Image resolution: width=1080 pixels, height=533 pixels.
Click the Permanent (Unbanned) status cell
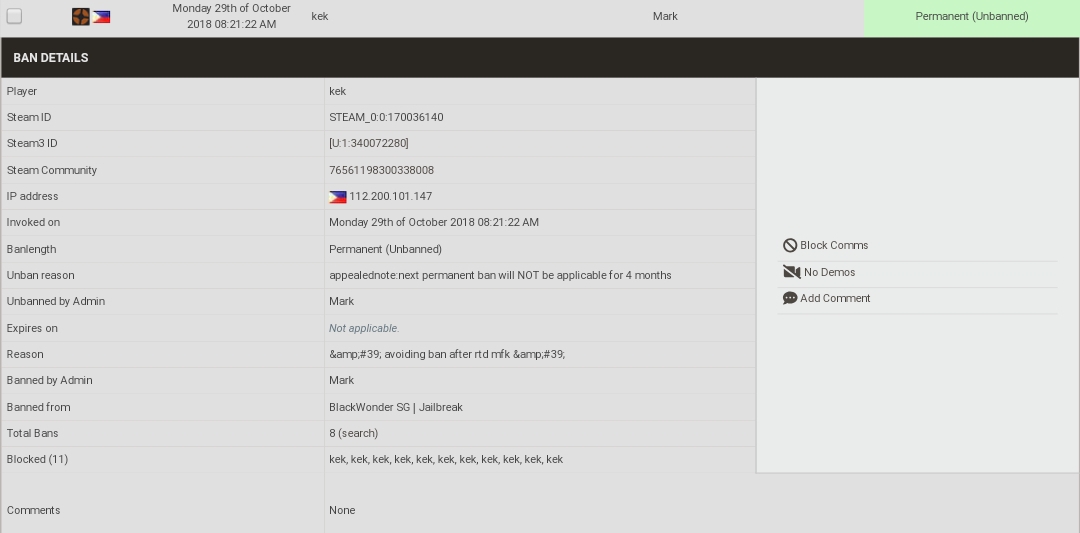[972, 17]
